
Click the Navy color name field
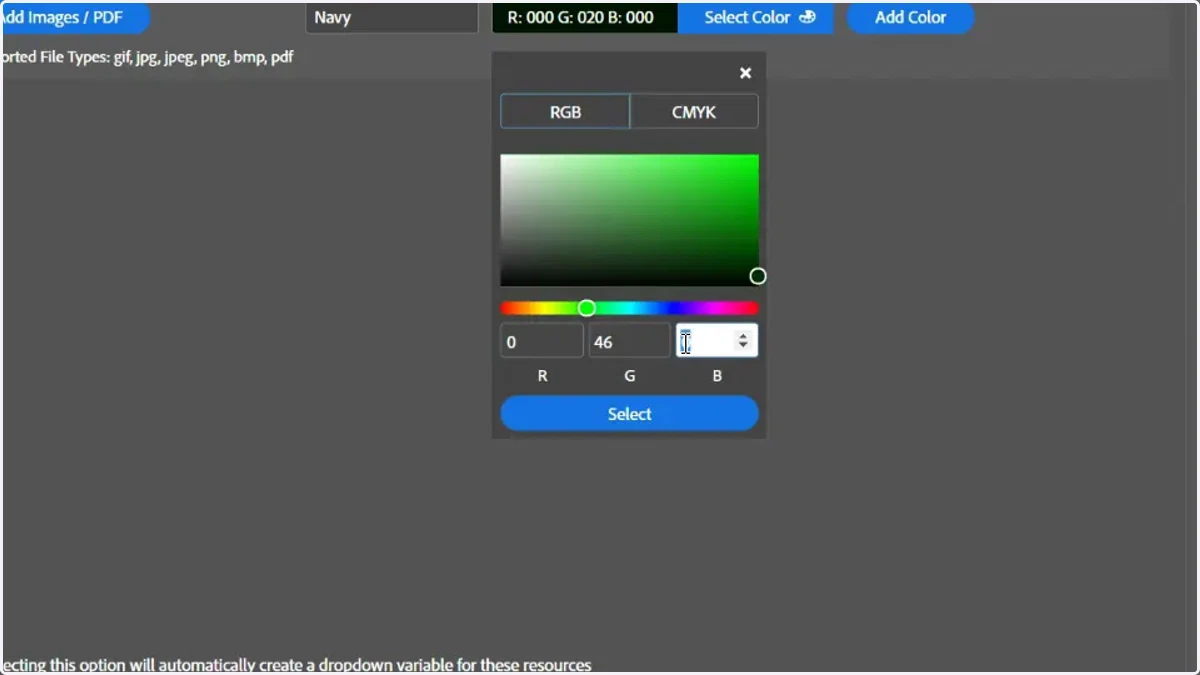[x=391, y=17]
